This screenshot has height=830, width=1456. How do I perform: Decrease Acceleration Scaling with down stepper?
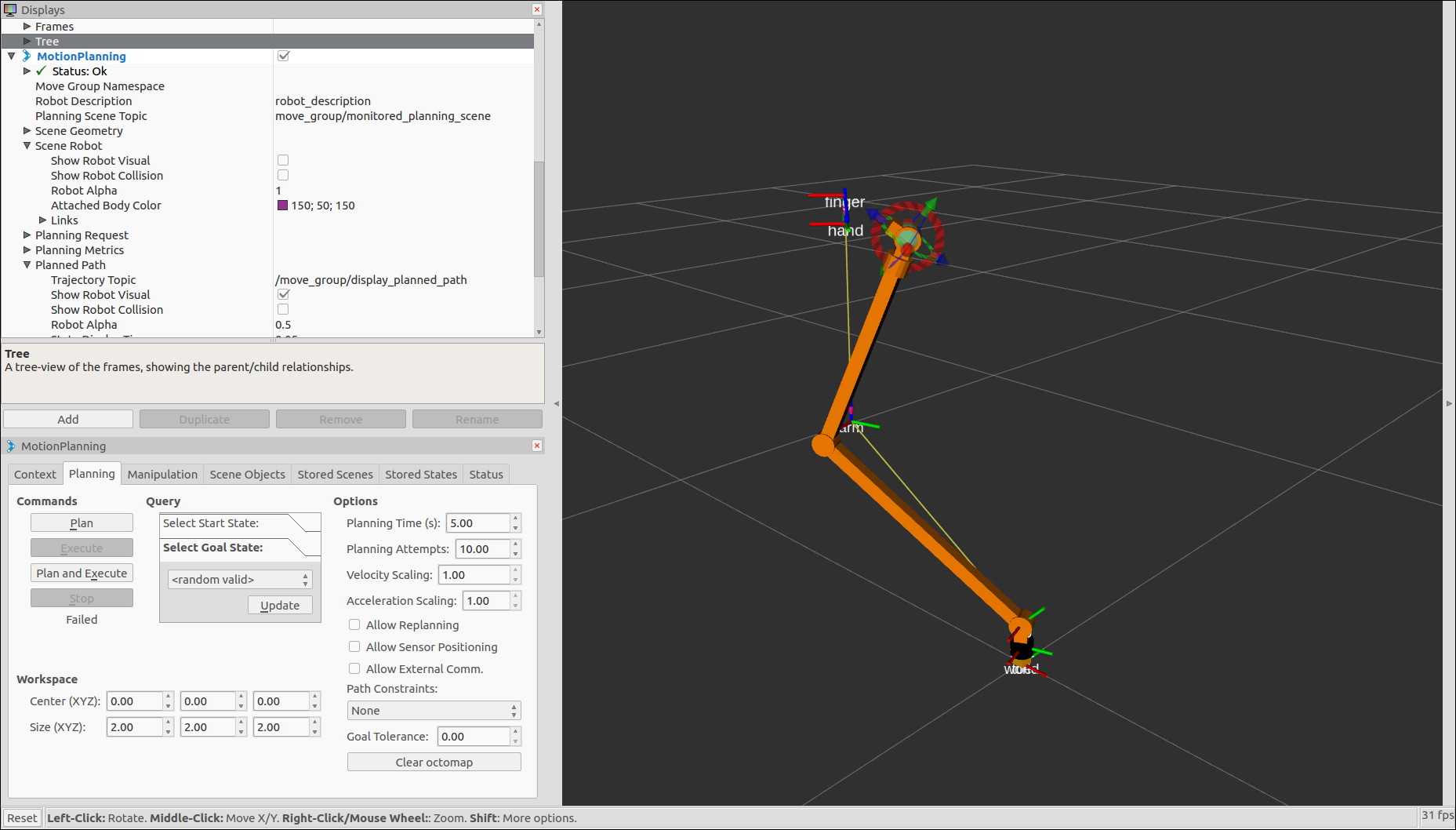(515, 606)
